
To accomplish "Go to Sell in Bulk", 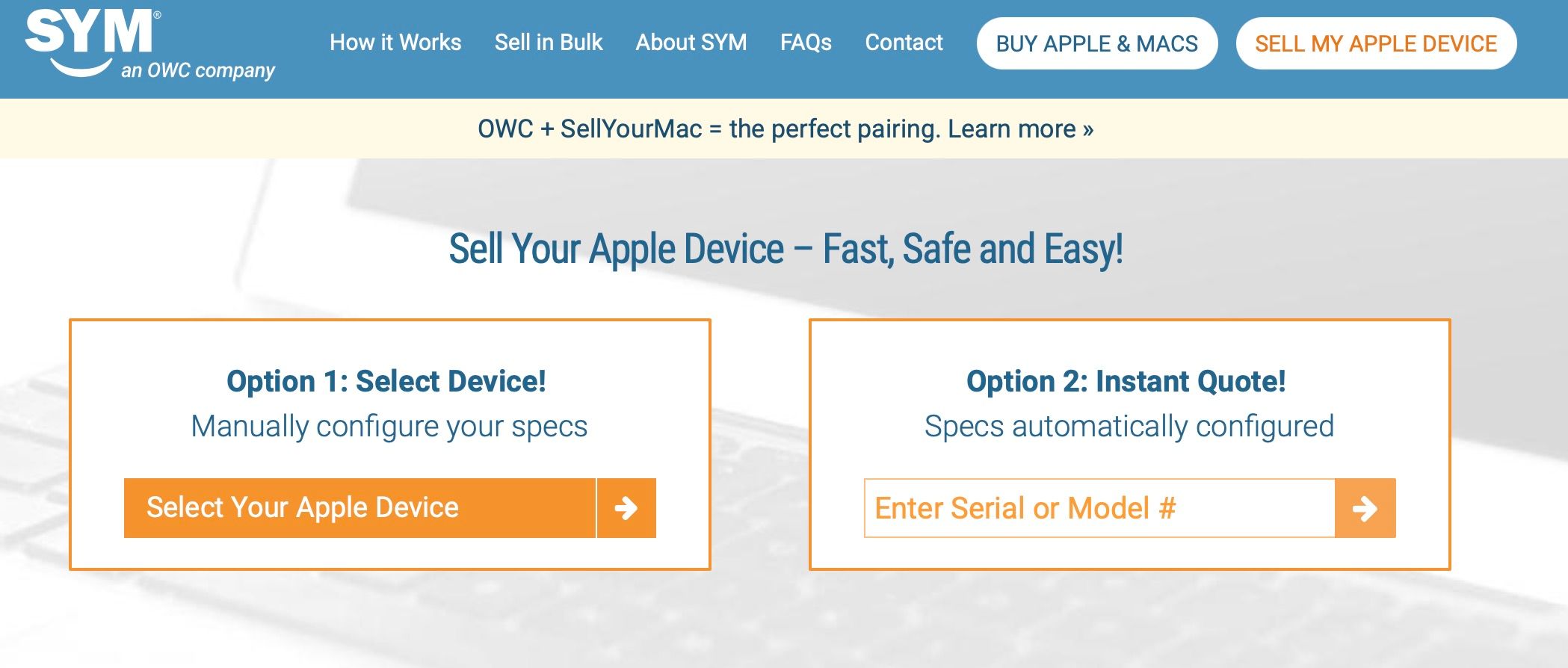I will tap(549, 43).
